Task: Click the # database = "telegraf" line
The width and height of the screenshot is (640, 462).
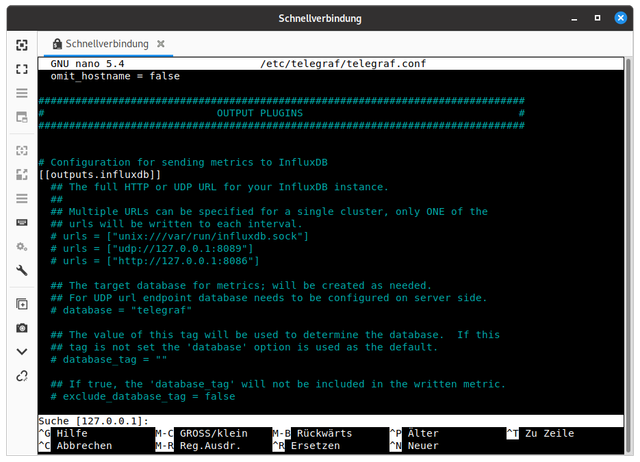Action: click(121, 310)
